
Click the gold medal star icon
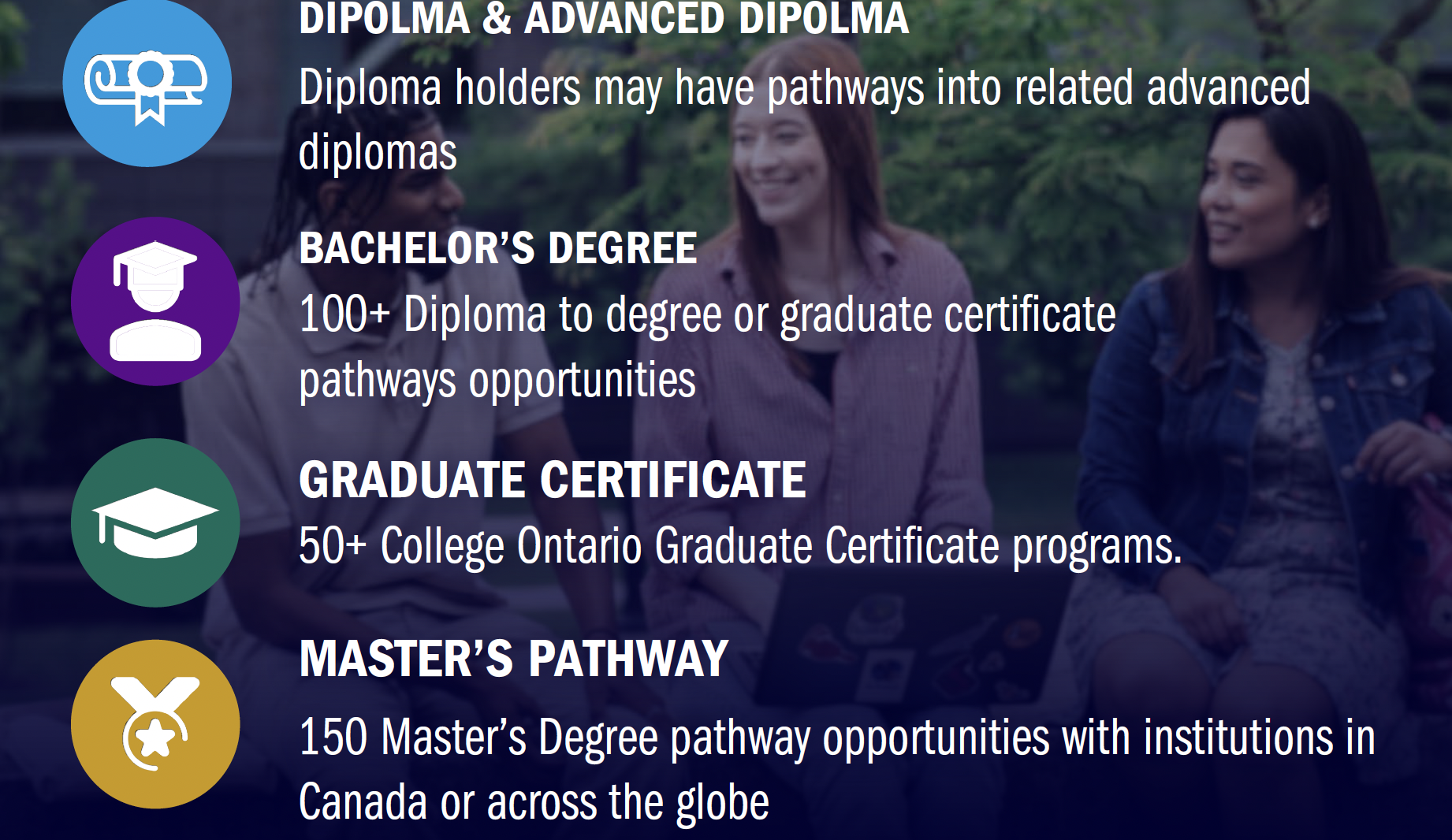[x=155, y=723]
